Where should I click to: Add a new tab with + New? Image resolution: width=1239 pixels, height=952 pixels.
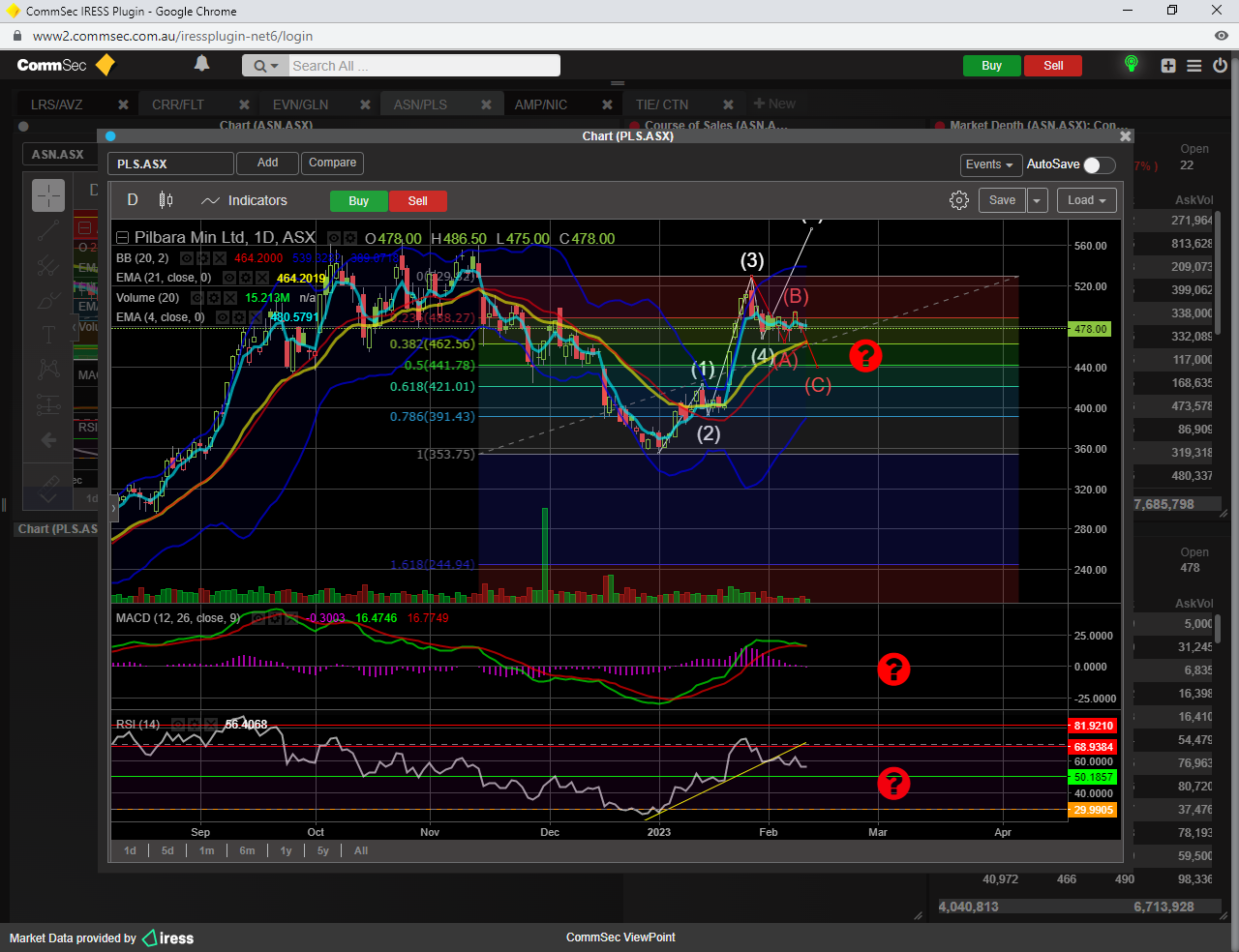click(x=774, y=104)
